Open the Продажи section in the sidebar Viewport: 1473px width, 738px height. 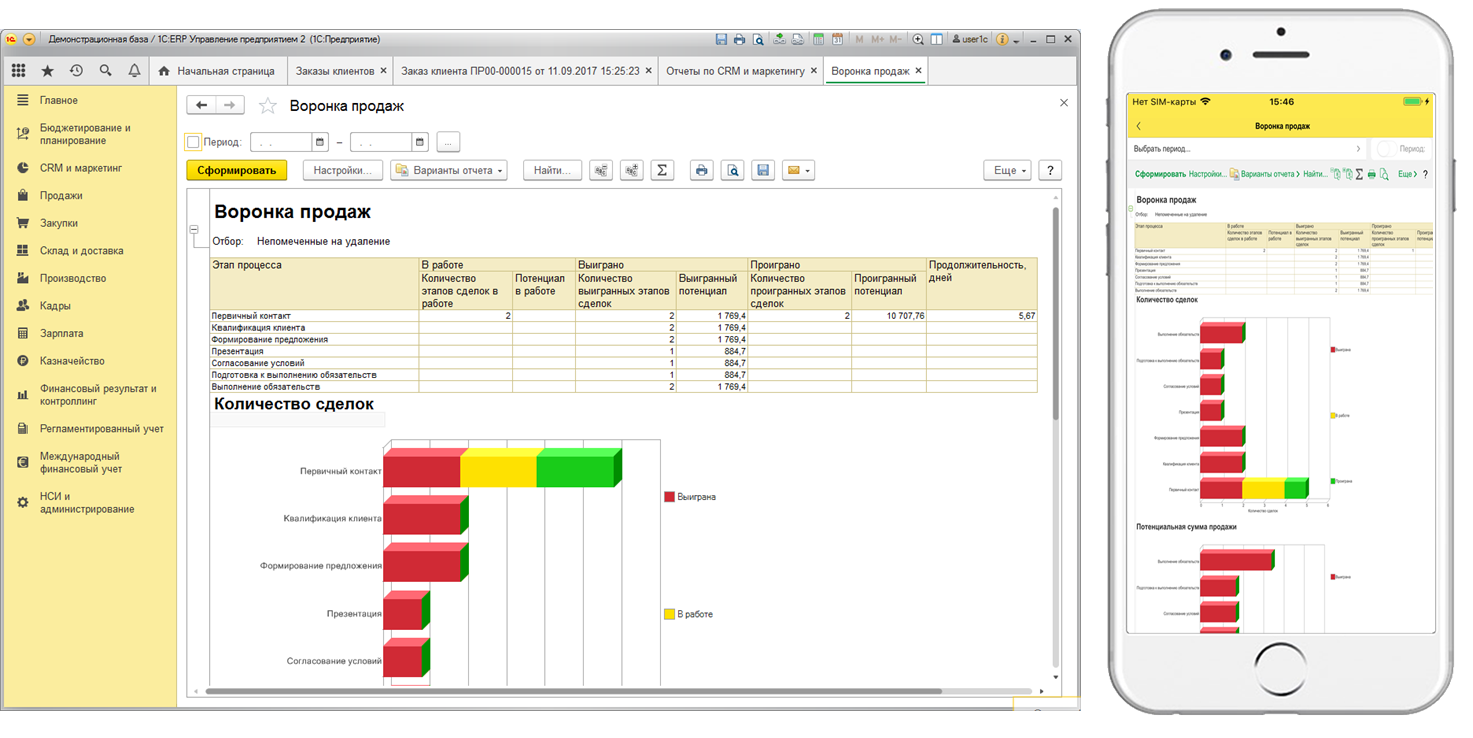(61, 196)
